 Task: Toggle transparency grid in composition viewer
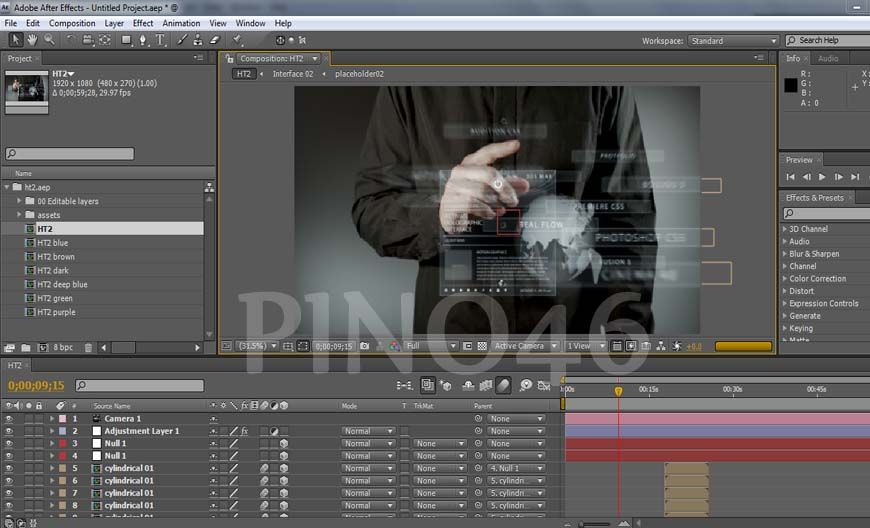(482, 346)
